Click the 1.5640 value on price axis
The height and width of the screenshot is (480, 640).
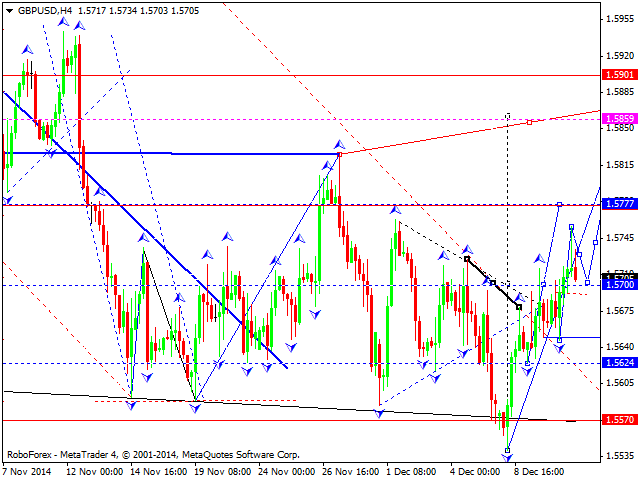(x=620, y=347)
